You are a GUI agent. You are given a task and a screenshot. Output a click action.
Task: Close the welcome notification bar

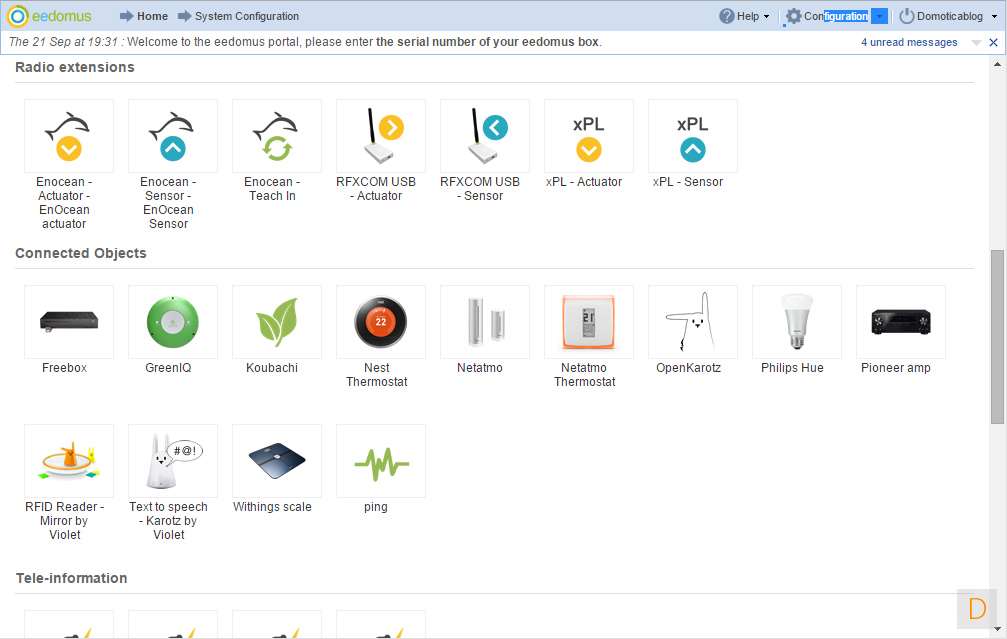pyautogui.click(x=993, y=43)
